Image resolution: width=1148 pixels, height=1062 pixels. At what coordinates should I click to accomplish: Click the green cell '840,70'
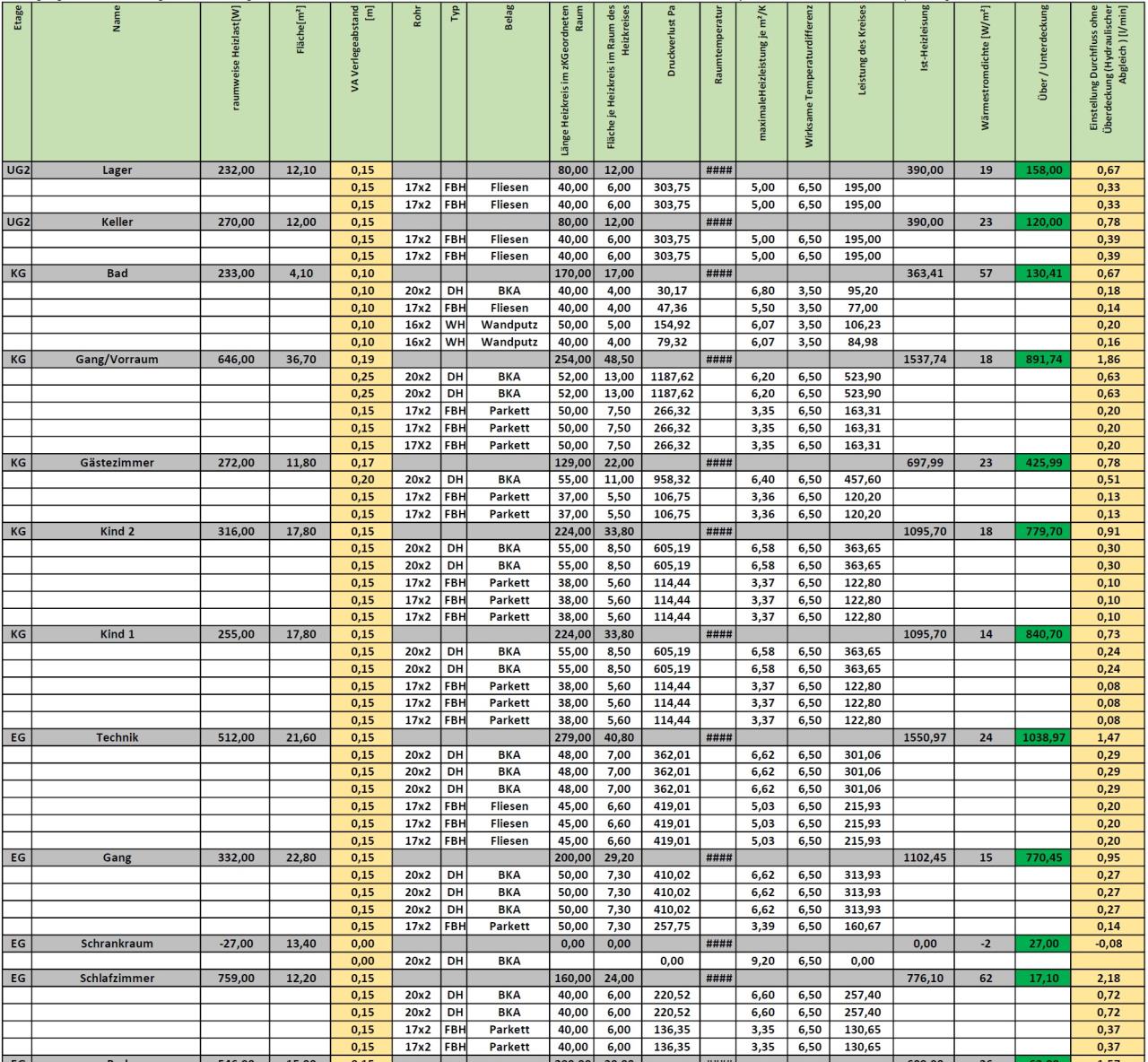[x=1043, y=634]
